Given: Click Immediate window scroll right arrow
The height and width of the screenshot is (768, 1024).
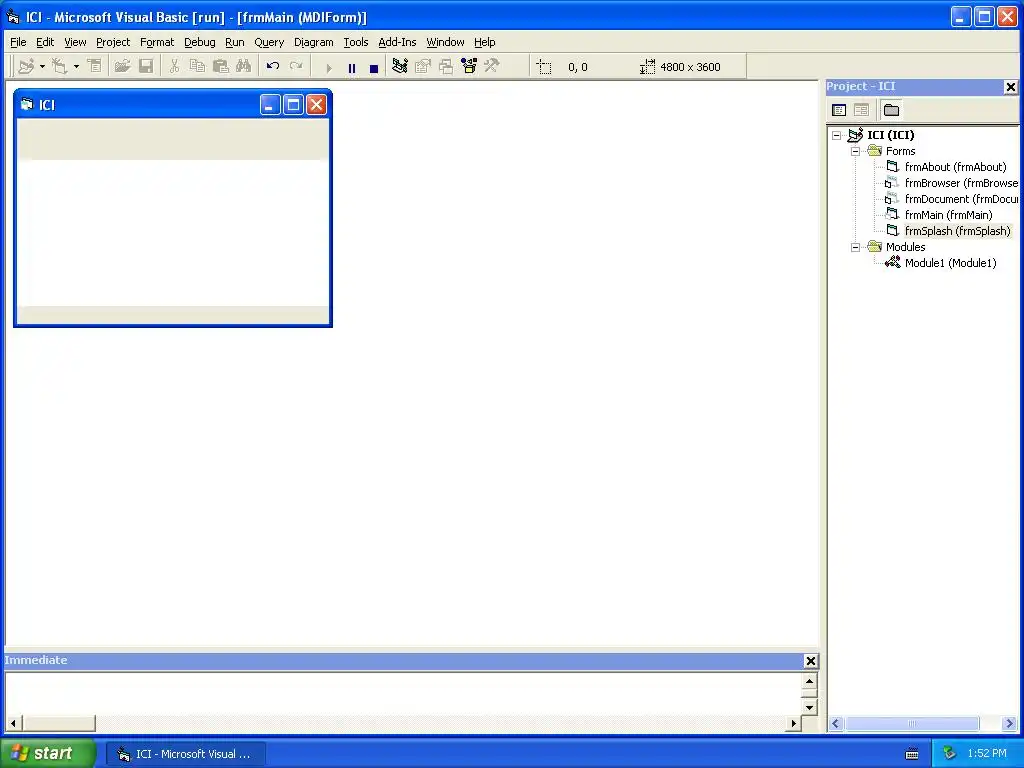Looking at the screenshot, I should (x=793, y=724).
